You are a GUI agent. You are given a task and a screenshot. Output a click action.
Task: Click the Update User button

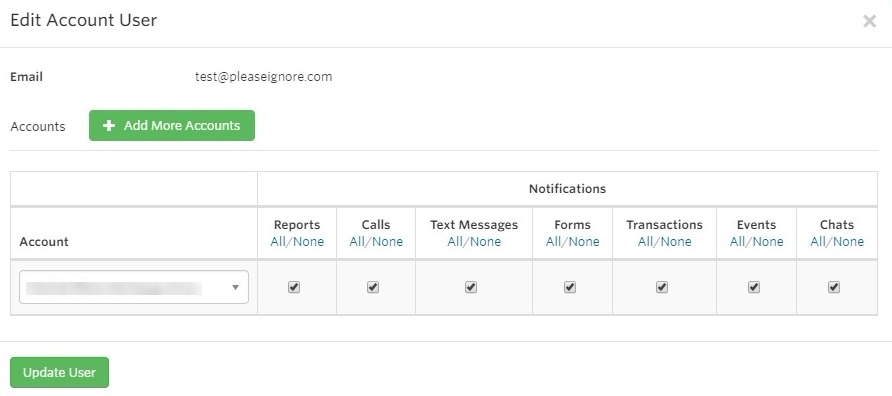pyautogui.click(x=59, y=373)
